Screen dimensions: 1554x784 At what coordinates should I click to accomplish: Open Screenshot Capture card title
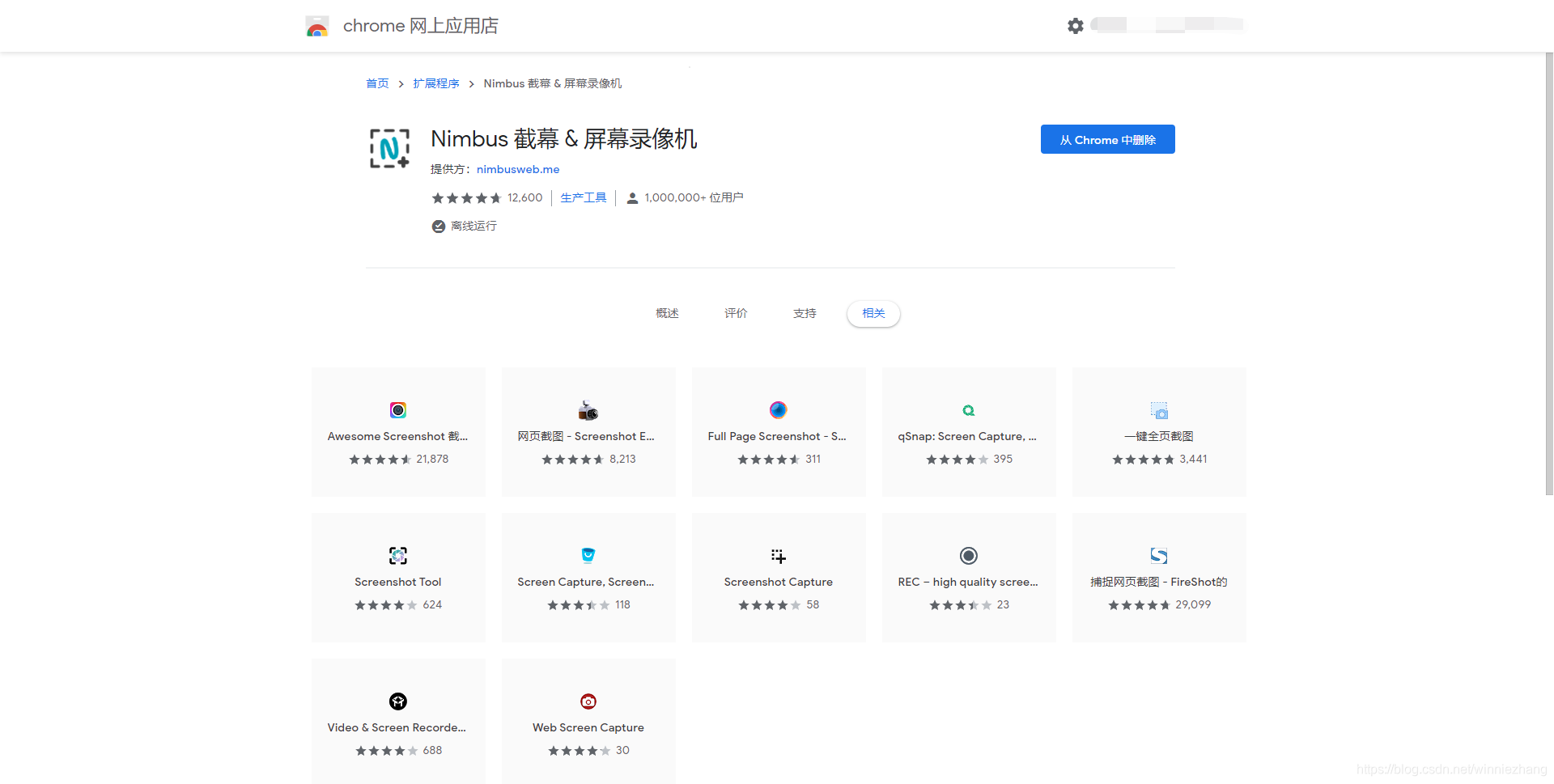(x=779, y=582)
